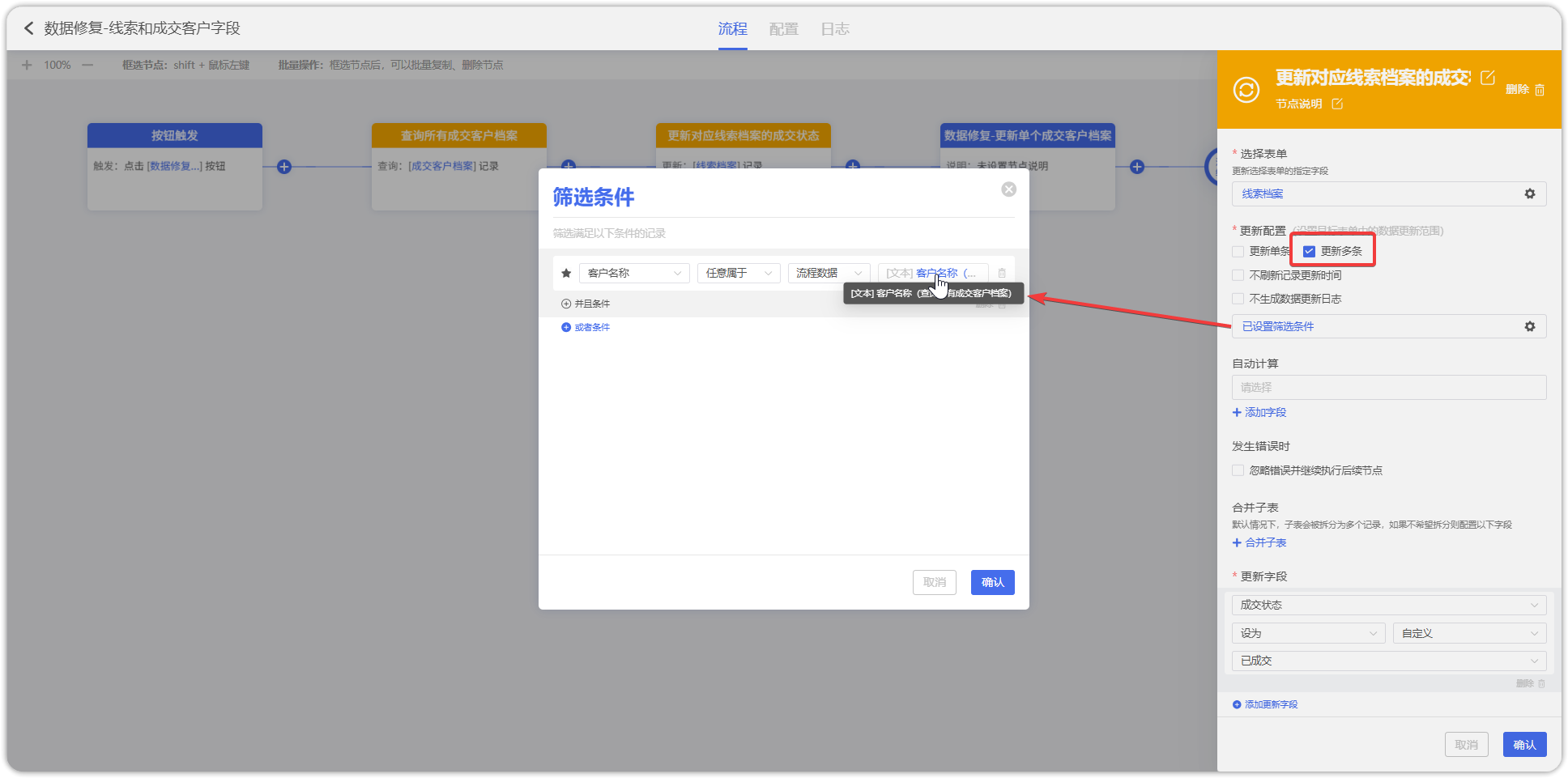Click the back arrow beside the workflow title
Viewport: 1568px width, 778px height.
28,28
